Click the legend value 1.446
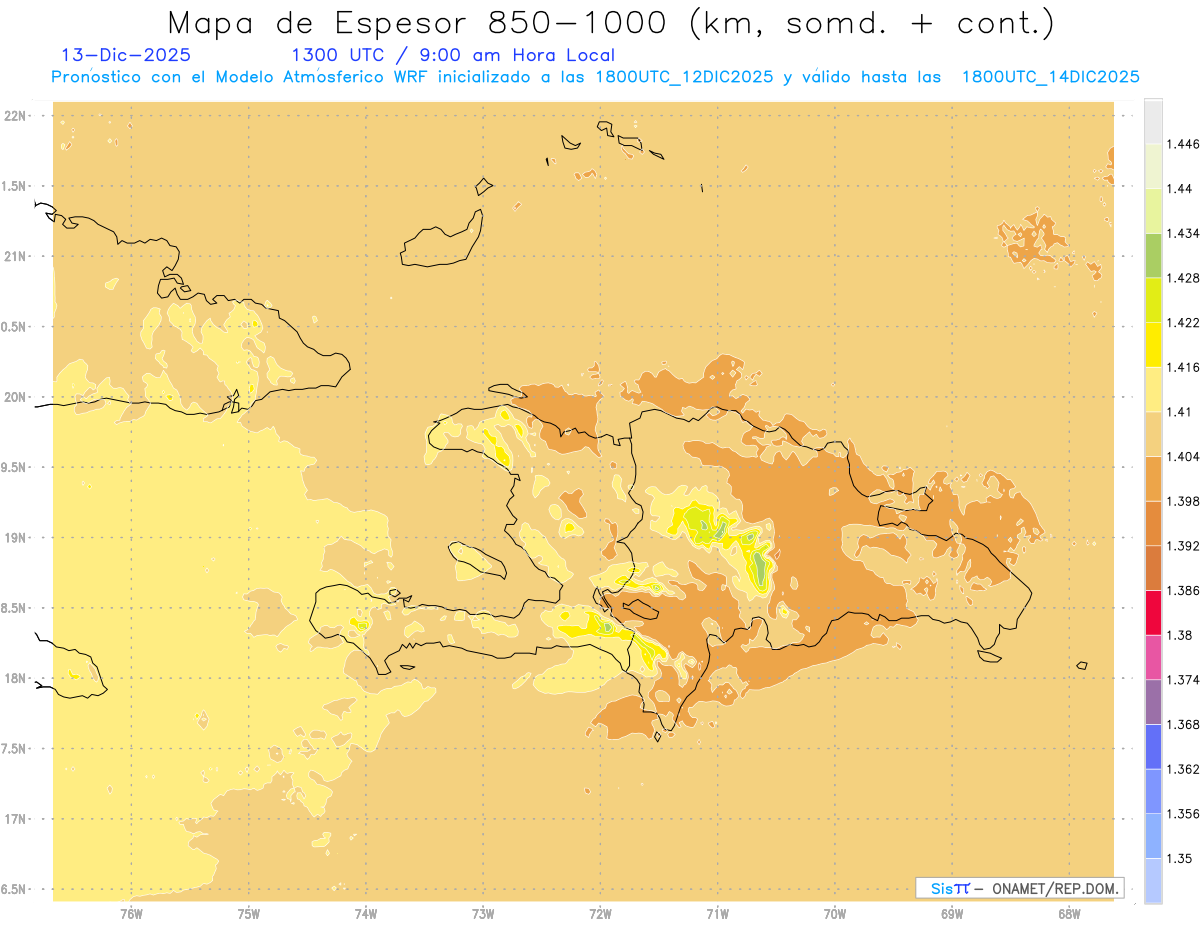Screen dimensions: 1200x927 pos(1184,144)
